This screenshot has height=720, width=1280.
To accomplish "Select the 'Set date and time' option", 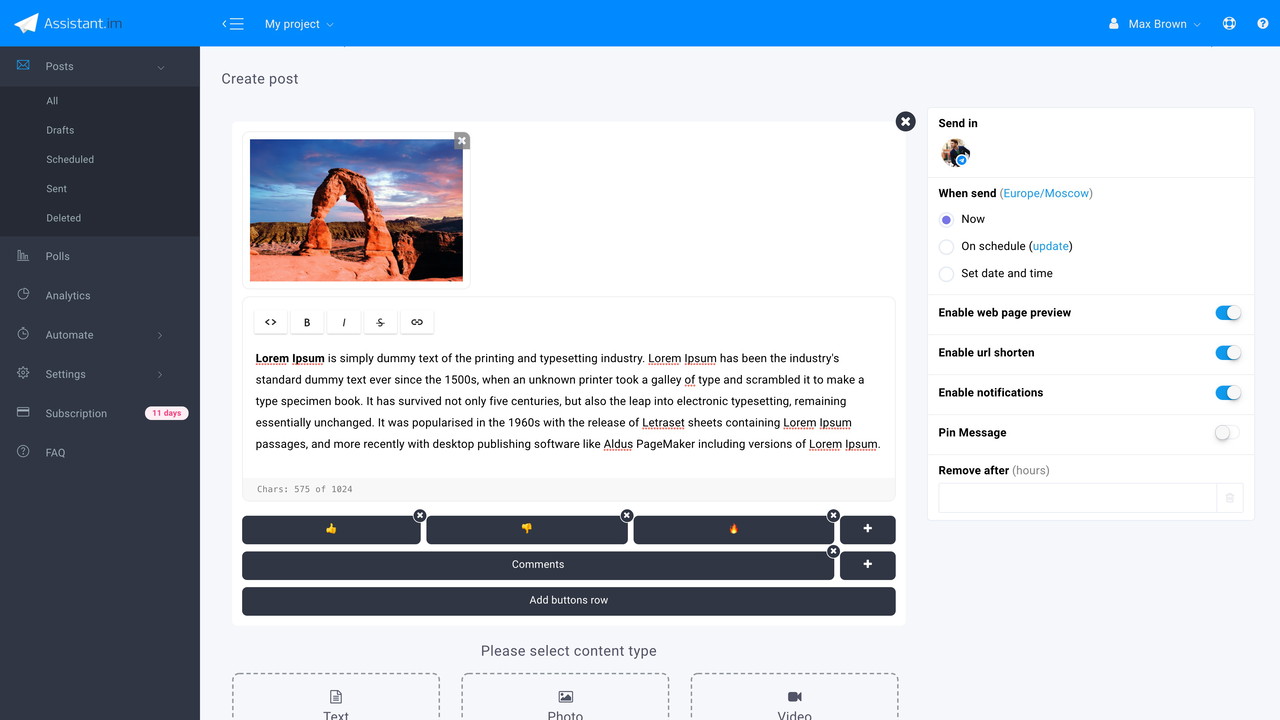I will (x=946, y=274).
